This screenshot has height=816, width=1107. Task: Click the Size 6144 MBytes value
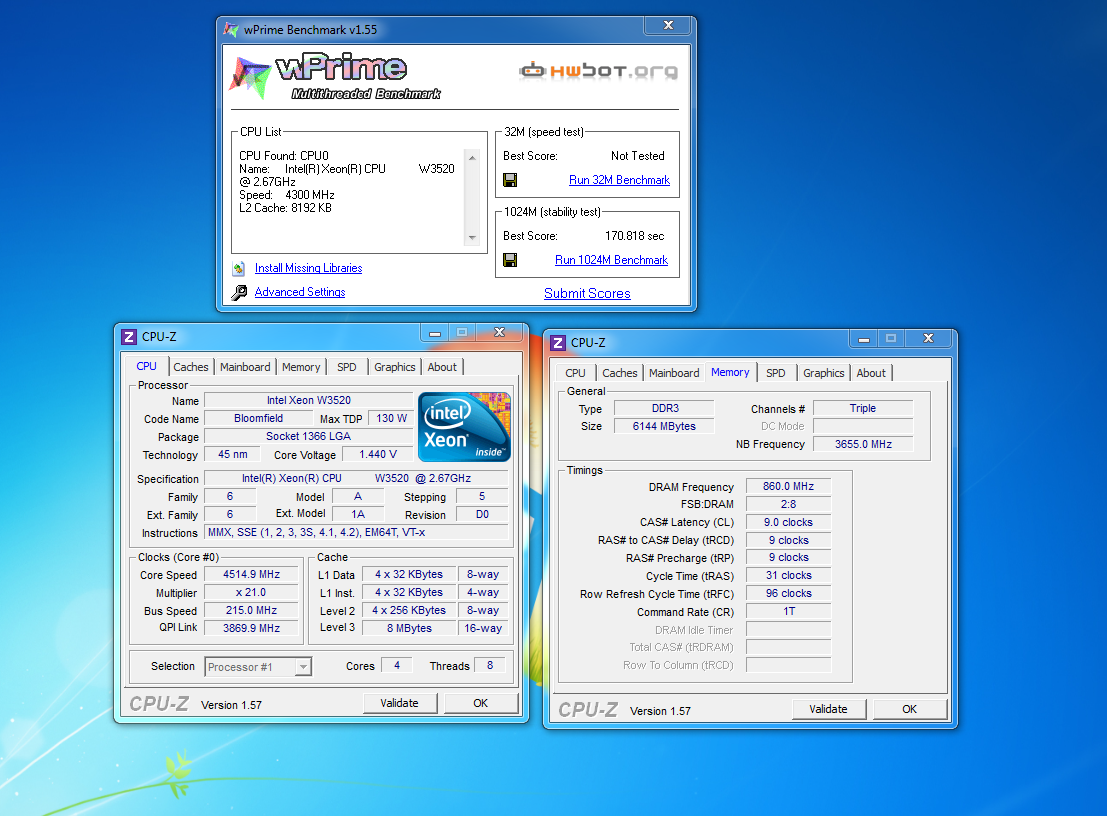(x=664, y=426)
